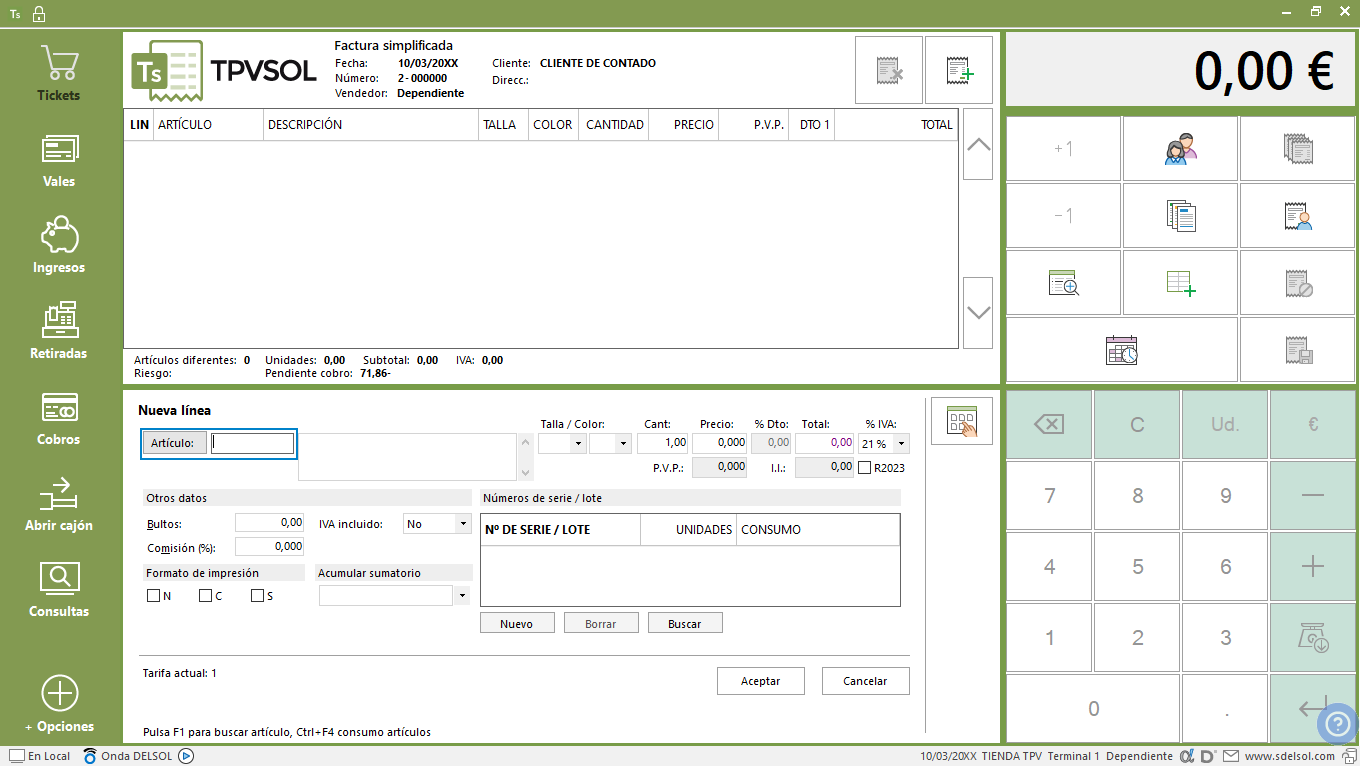
Task: Click the keypad Ud. key
Action: [1225, 425]
